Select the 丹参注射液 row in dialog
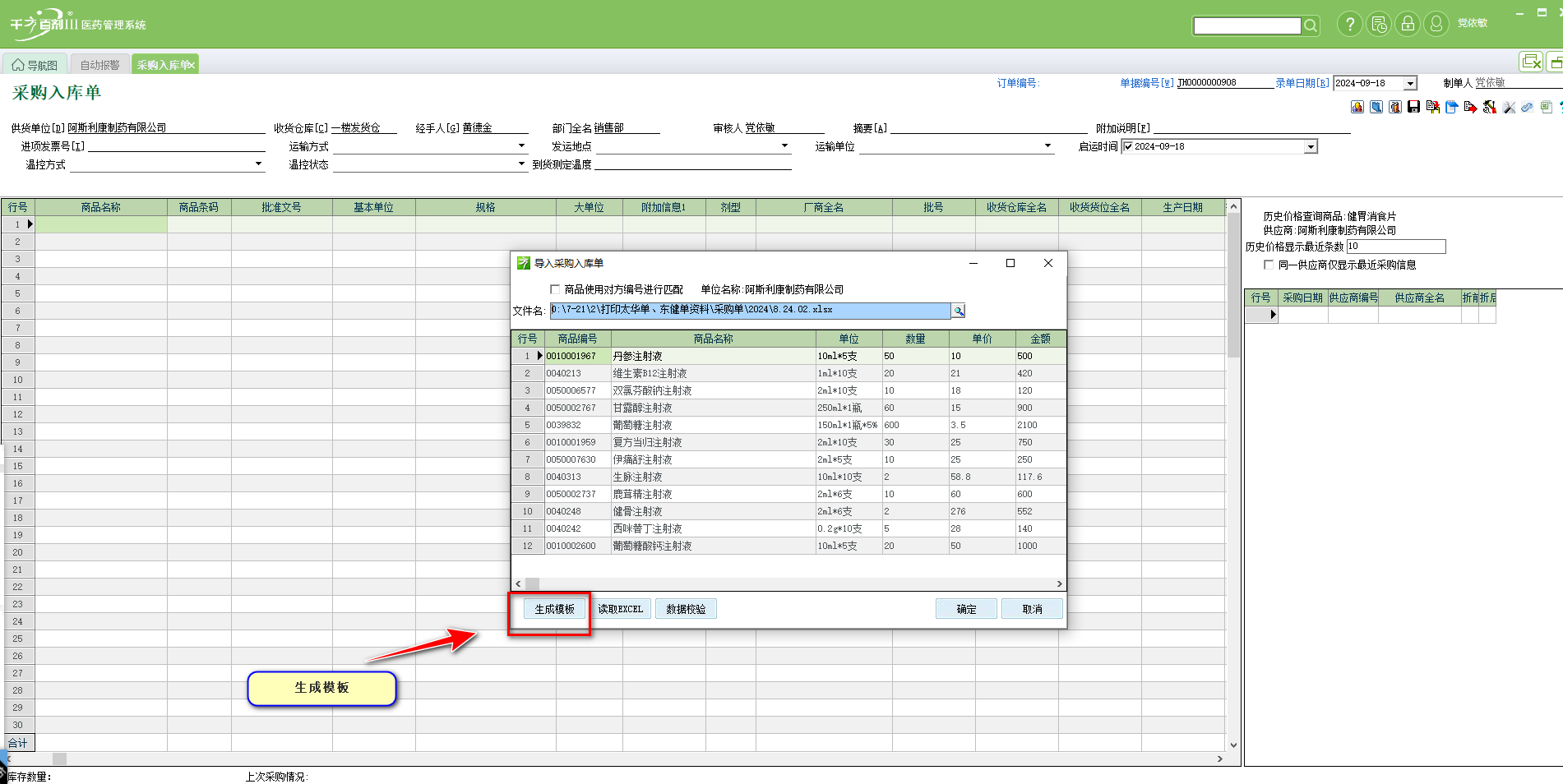Image resolution: width=1563 pixels, height=784 pixels. pyautogui.click(x=788, y=356)
